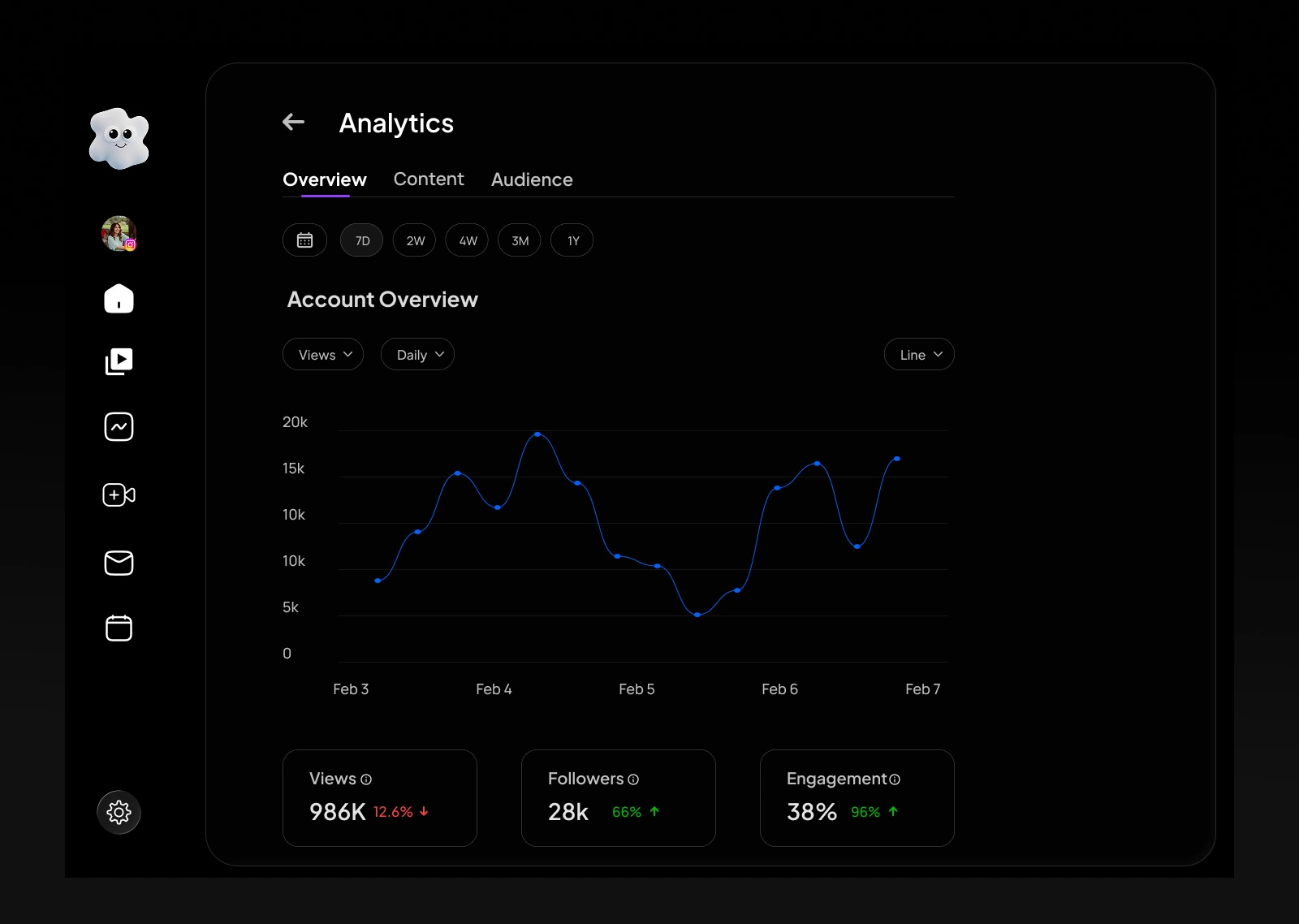
Task: Open the calendar icon in sidebar
Action: coord(119,628)
